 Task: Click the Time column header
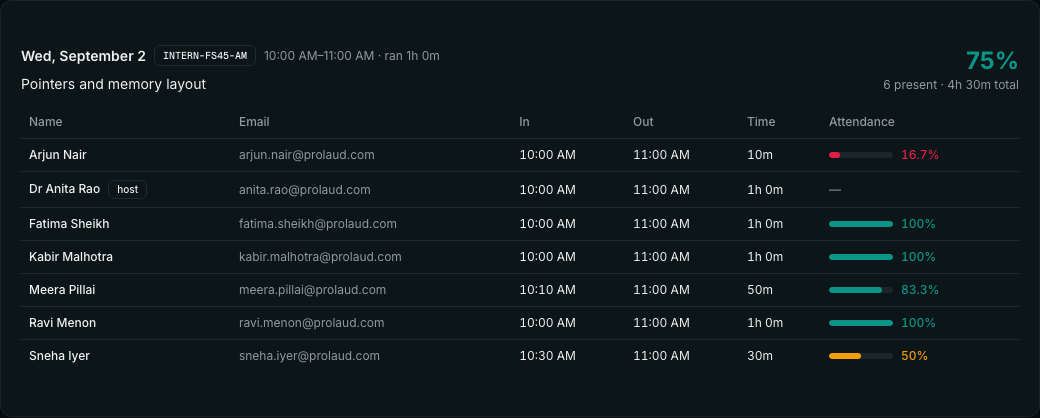click(761, 122)
